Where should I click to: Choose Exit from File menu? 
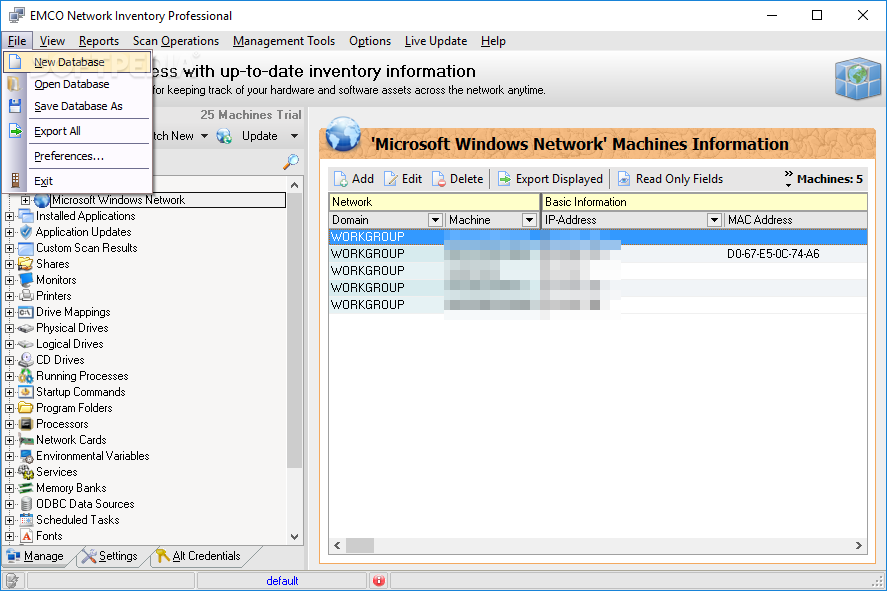[77, 180]
